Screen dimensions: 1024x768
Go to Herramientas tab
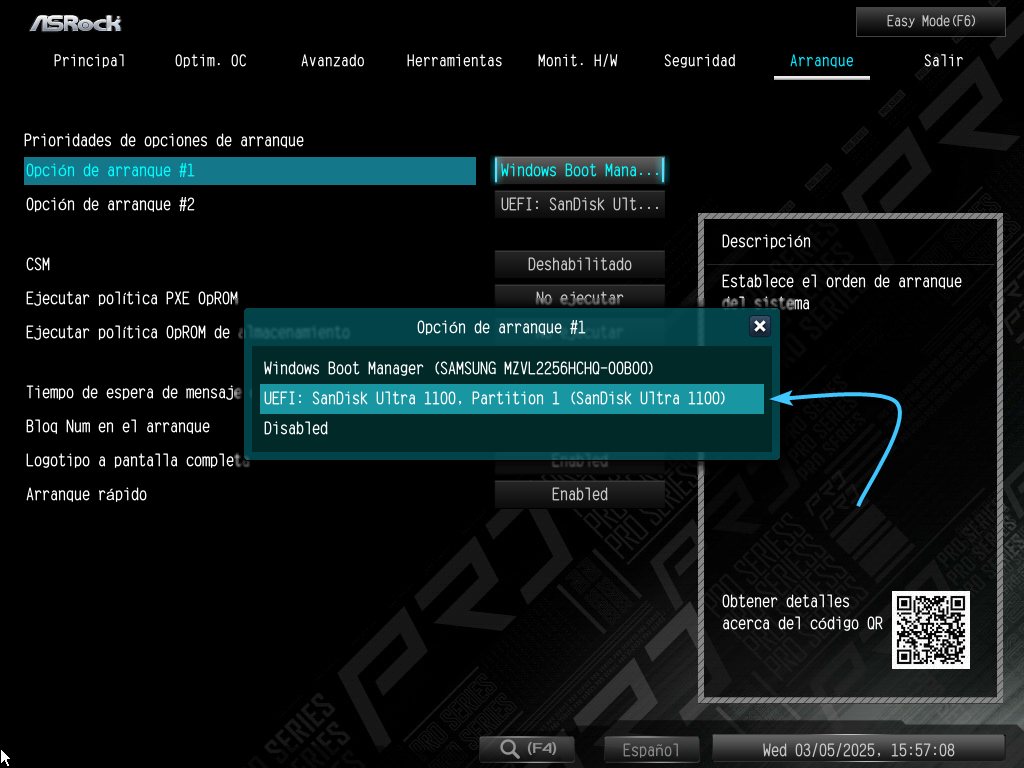click(454, 61)
